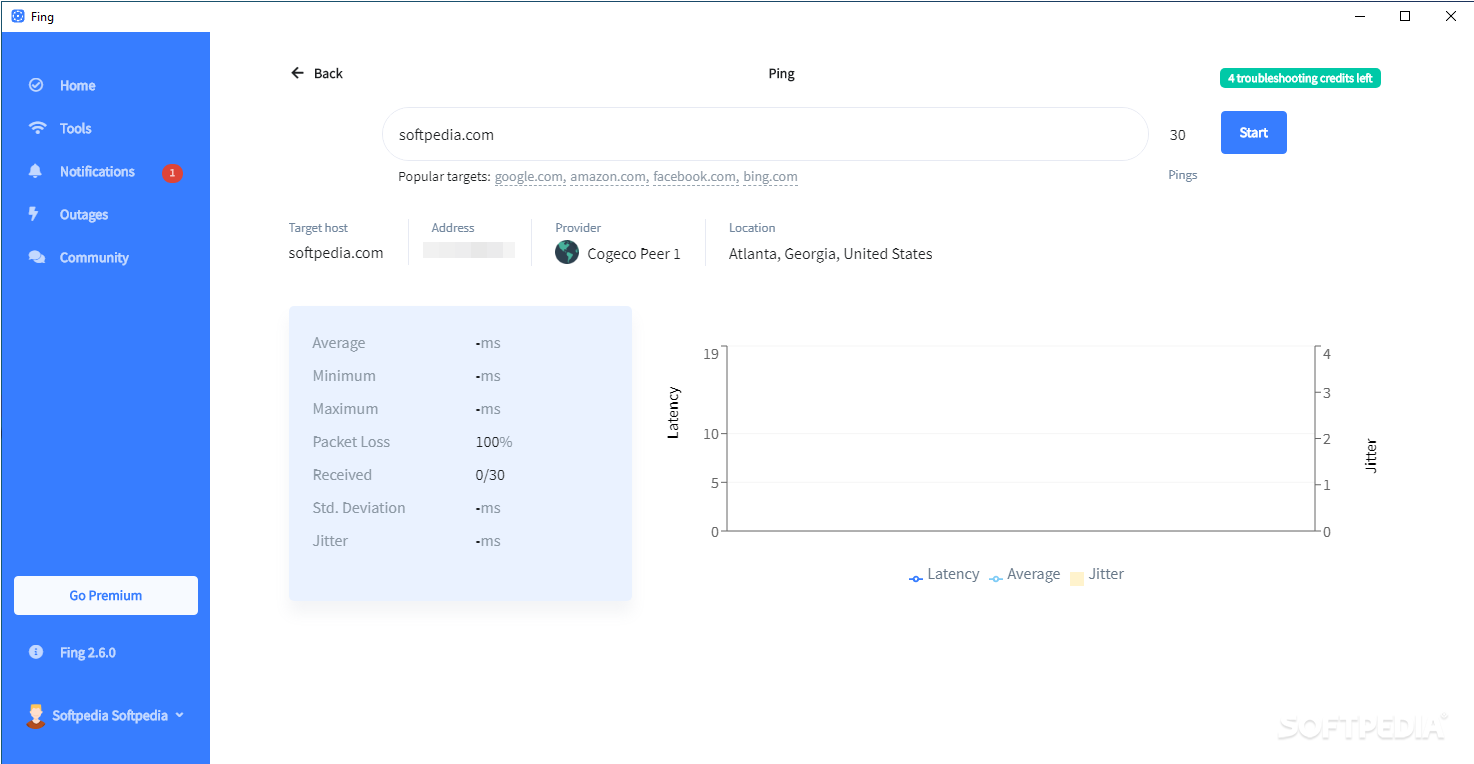Click the Ping page title
The width and height of the screenshot is (1474, 764).
click(781, 73)
